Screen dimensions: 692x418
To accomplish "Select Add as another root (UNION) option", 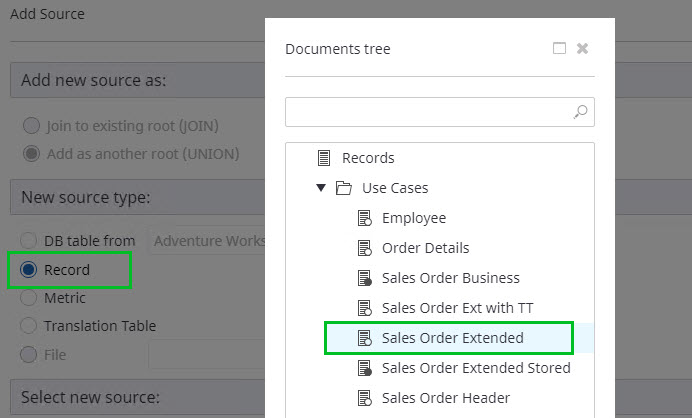I will click(x=31, y=154).
